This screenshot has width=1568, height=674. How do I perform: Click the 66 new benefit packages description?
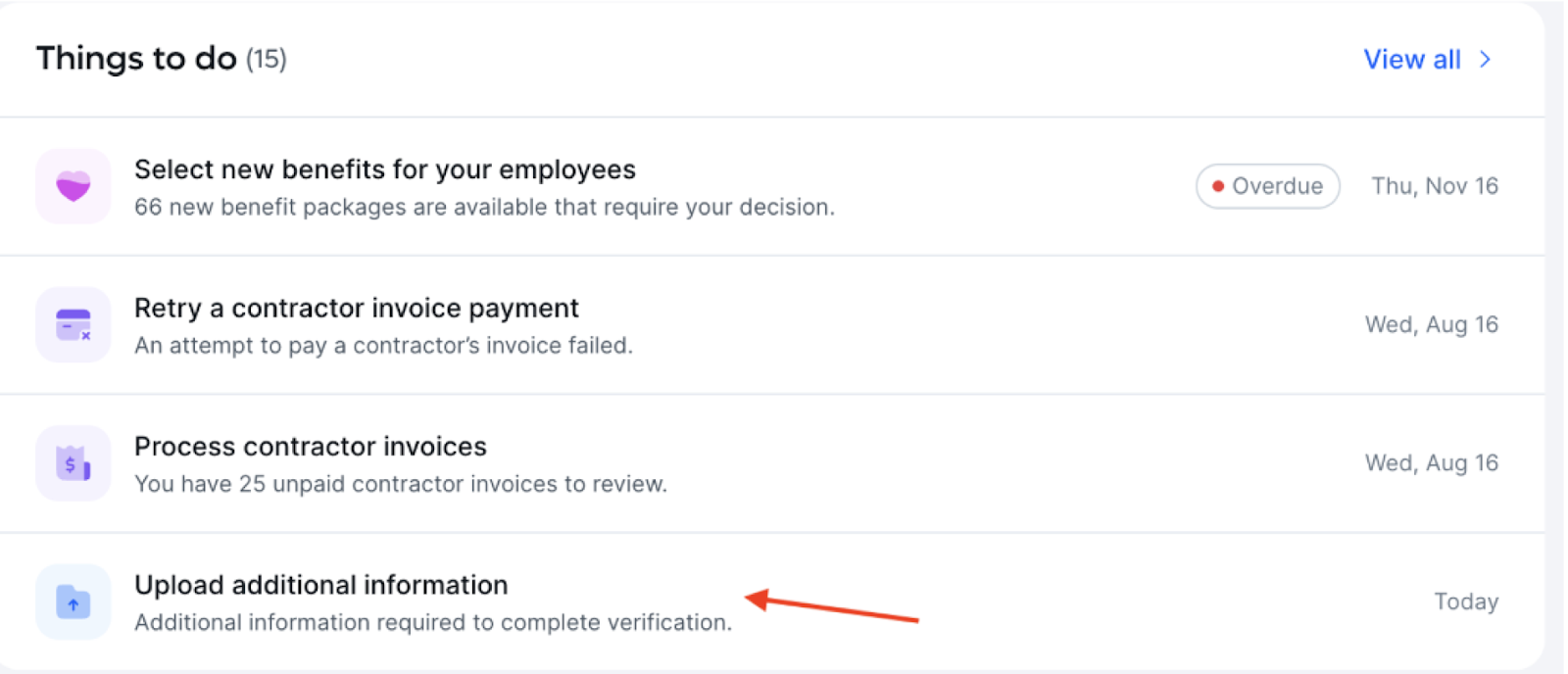(x=485, y=208)
